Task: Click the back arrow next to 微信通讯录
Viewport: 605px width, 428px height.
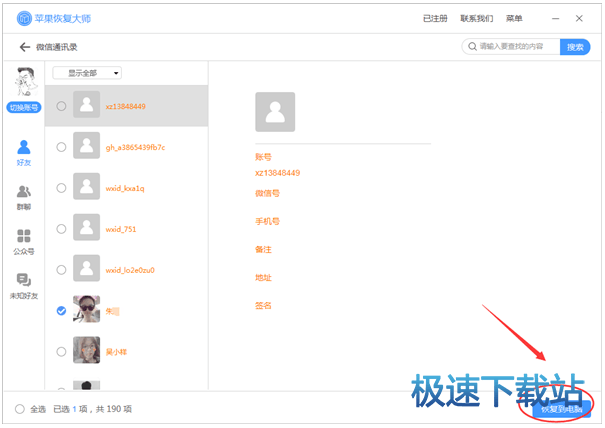Action: coord(25,47)
